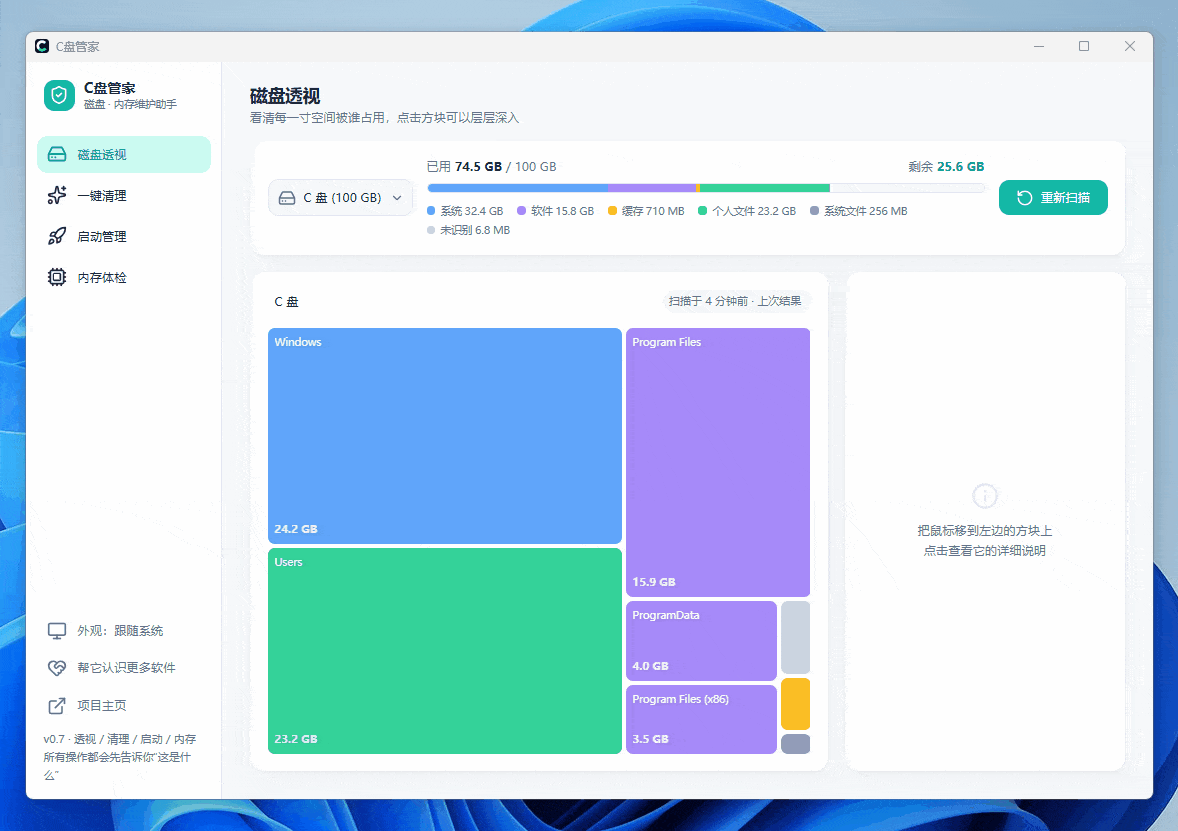
Task: Click the small slate-gray treemap block
Action: pos(796,744)
